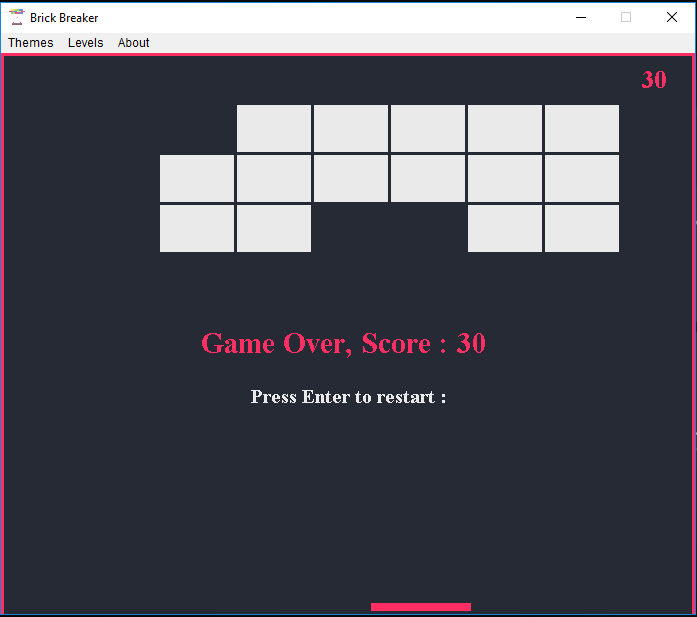The image size is (697, 617).
Task: Click the first brick in the top row
Action: [274, 128]
